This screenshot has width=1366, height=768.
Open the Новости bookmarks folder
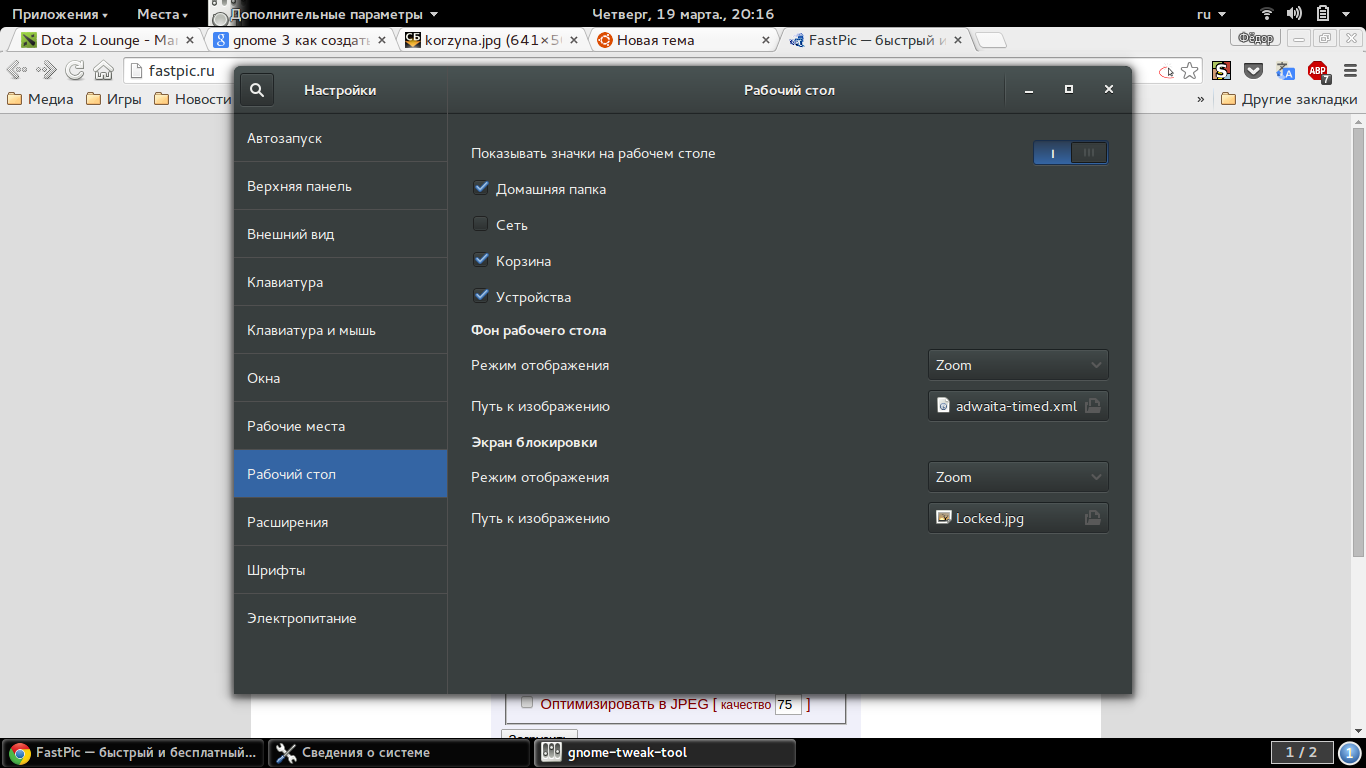[x=192, y=99]
